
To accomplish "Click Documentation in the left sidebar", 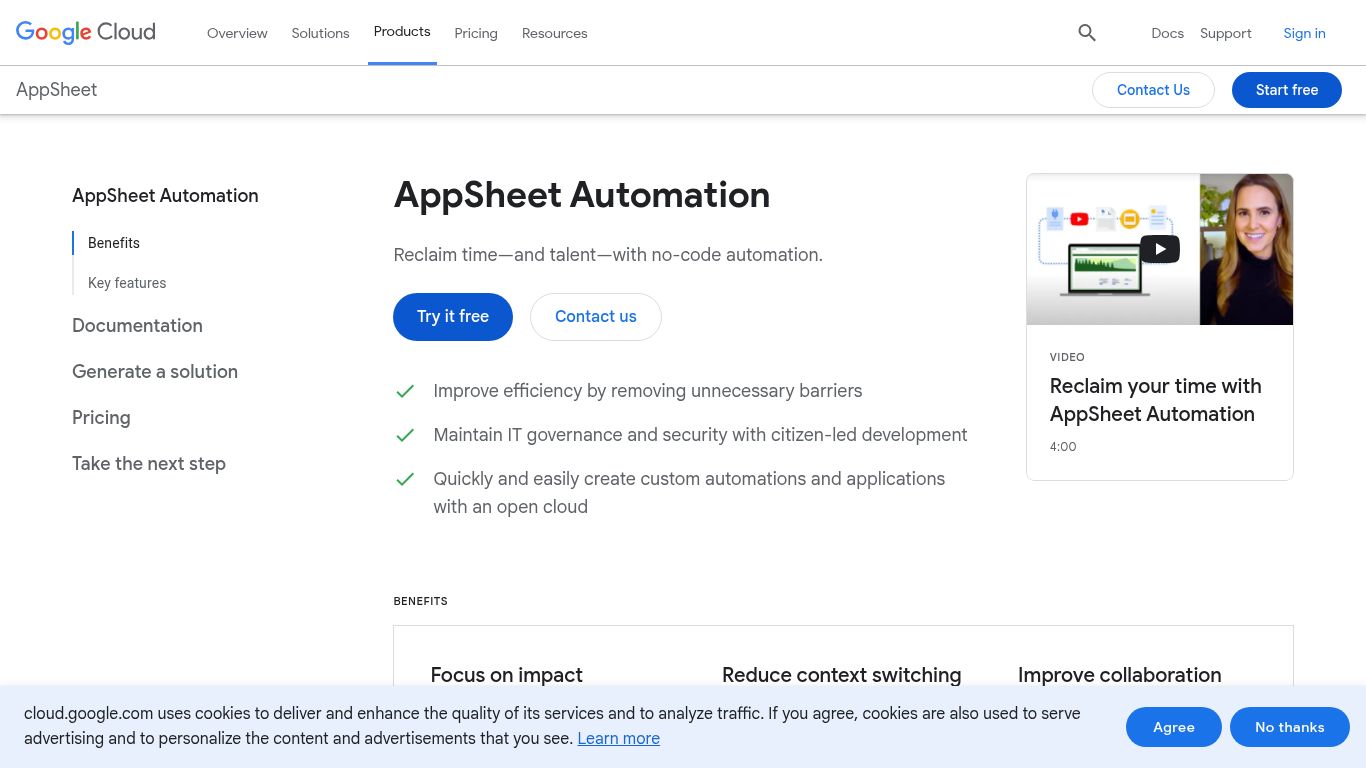I will coord(137,325).
